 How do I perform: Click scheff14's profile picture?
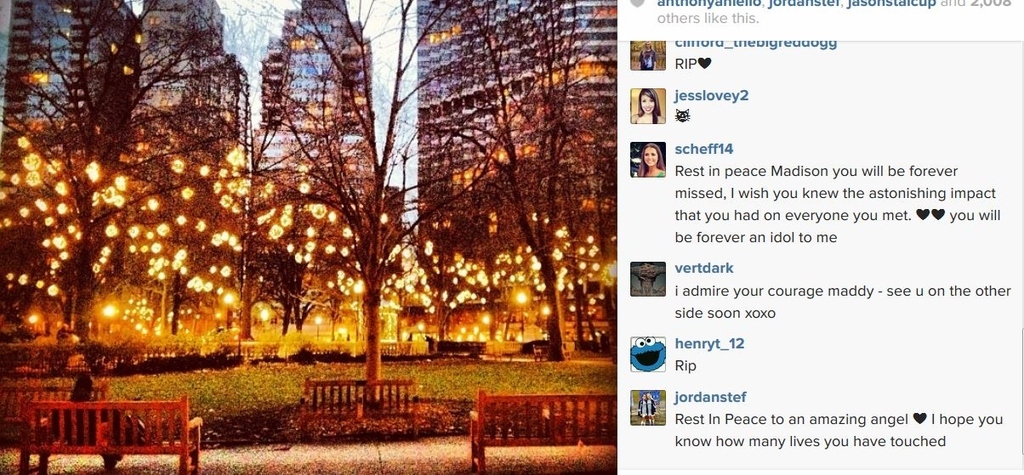click(x=648, y=159)
